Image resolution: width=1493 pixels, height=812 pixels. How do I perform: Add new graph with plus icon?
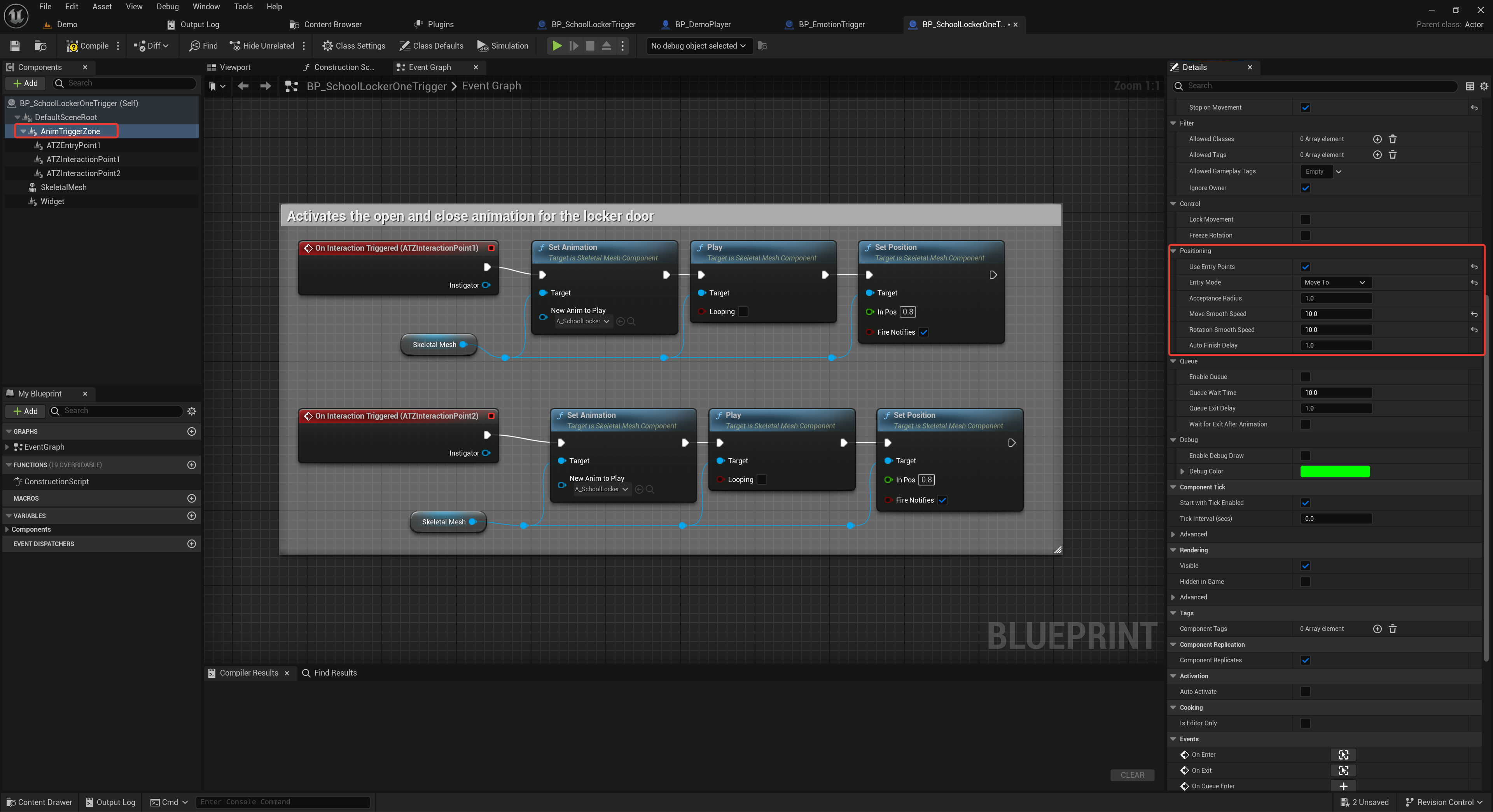click(x=192, y=431)
